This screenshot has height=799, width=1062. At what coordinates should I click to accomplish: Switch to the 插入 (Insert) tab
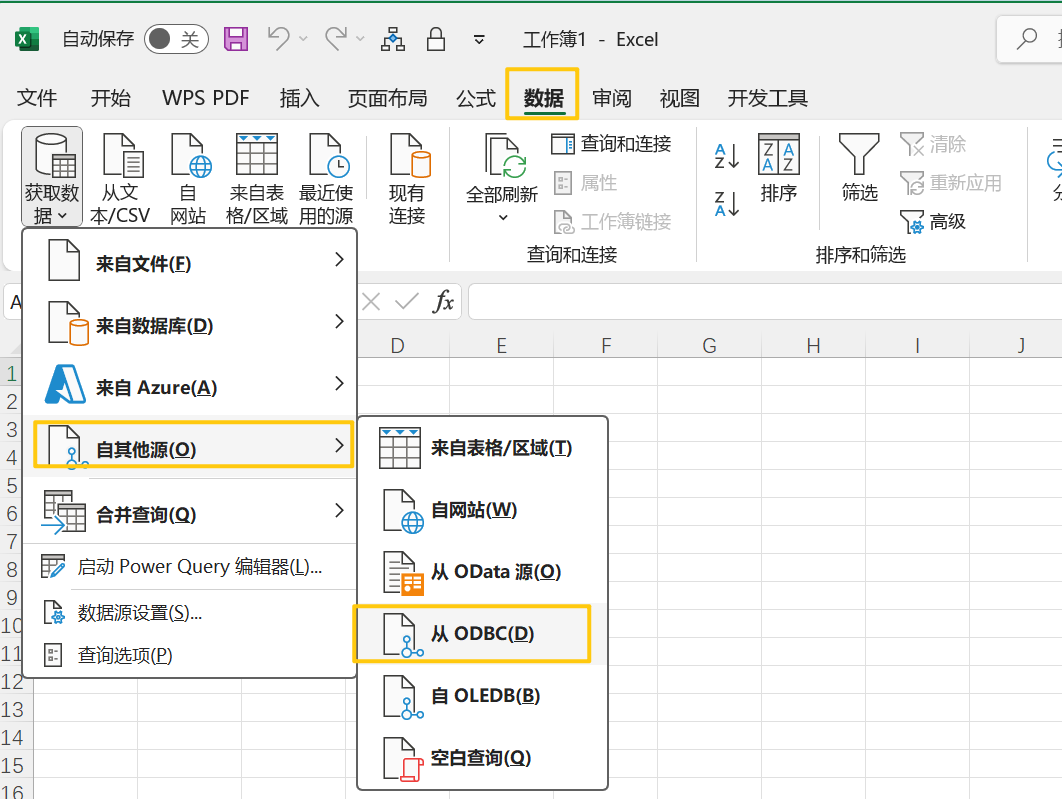click(x=299, y=98)
